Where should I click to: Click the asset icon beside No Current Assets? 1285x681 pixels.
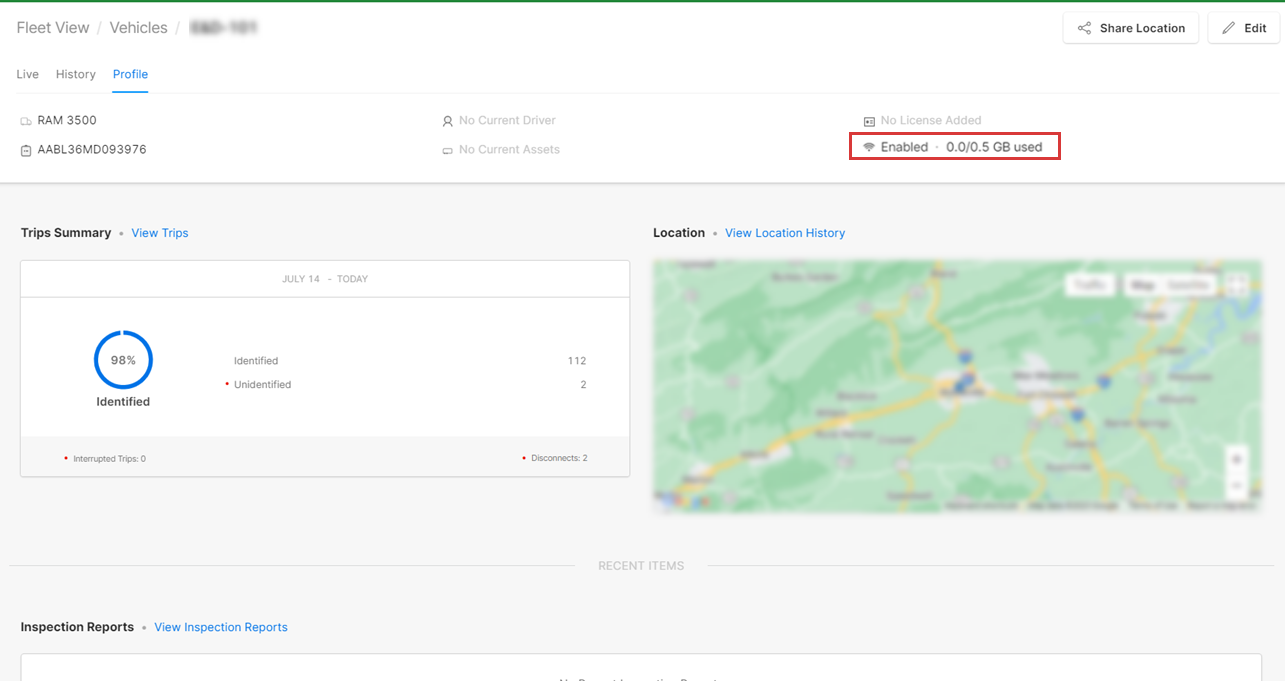pos(448,150)
